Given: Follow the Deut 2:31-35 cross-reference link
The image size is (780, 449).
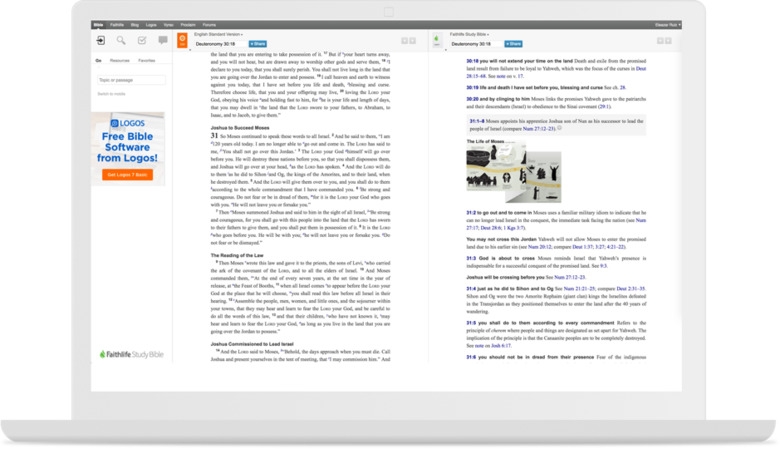Looking at the screenshot, I should [630, 289].
